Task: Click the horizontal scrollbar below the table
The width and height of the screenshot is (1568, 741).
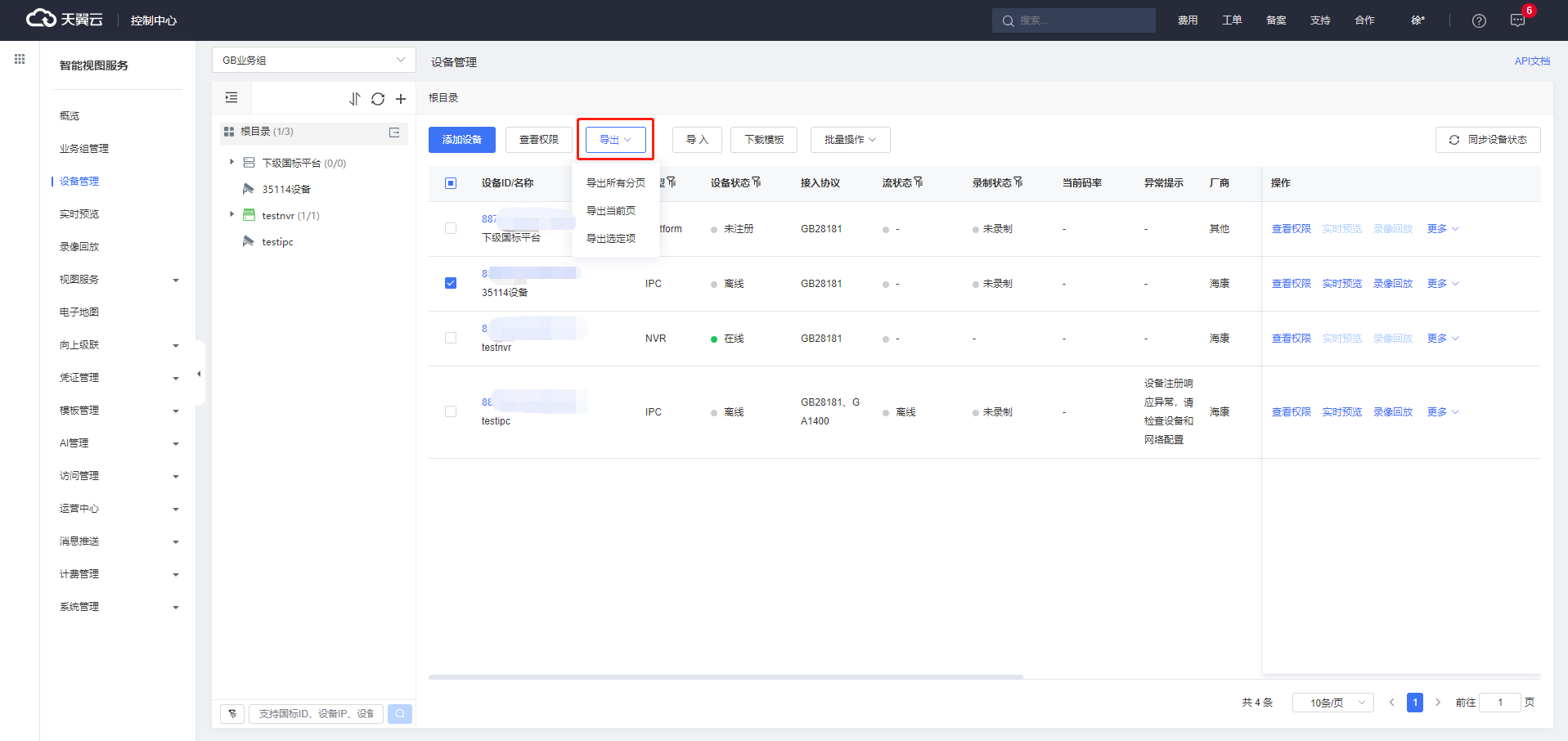Action: pos(726,677)
